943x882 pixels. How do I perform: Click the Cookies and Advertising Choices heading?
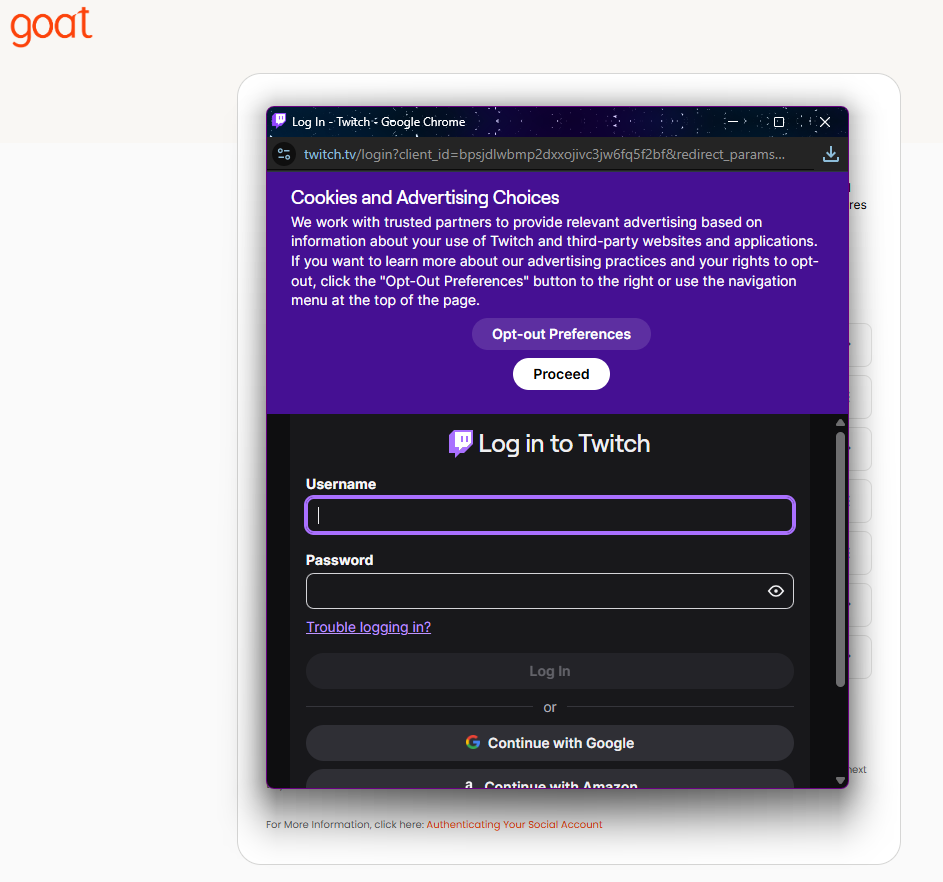point(425,197)
